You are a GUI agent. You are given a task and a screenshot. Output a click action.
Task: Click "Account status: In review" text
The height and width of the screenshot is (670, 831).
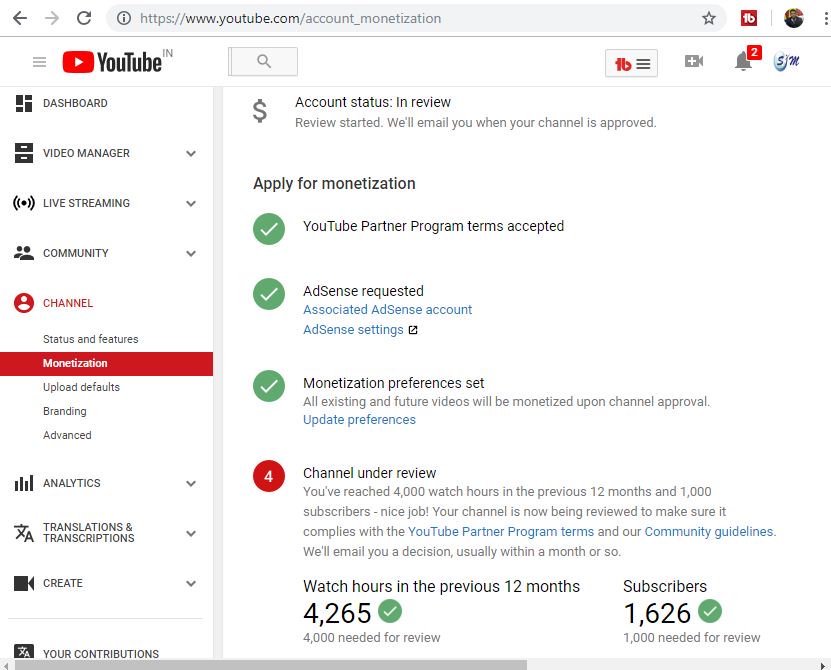click(373, 102)
